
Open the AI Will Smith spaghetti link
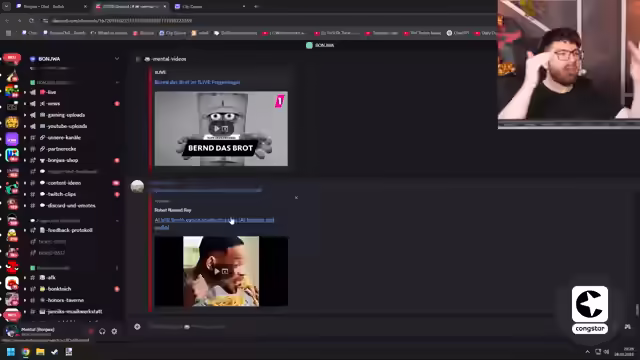(x=214, y=223)
